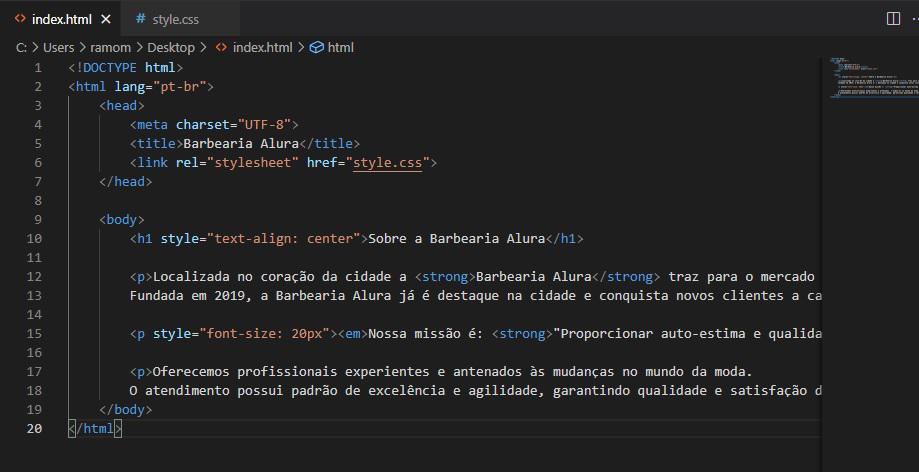The image size is (919, 472).
Task: Open the style.css link in href attribute
Action: coord(387,162)
